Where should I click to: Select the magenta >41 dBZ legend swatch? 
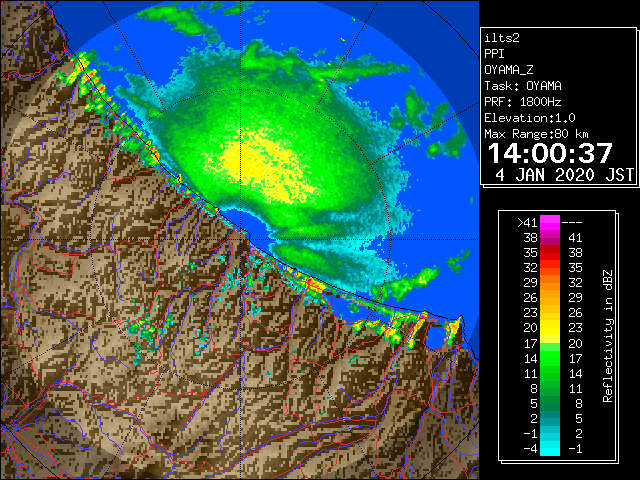tap(550, 223)
